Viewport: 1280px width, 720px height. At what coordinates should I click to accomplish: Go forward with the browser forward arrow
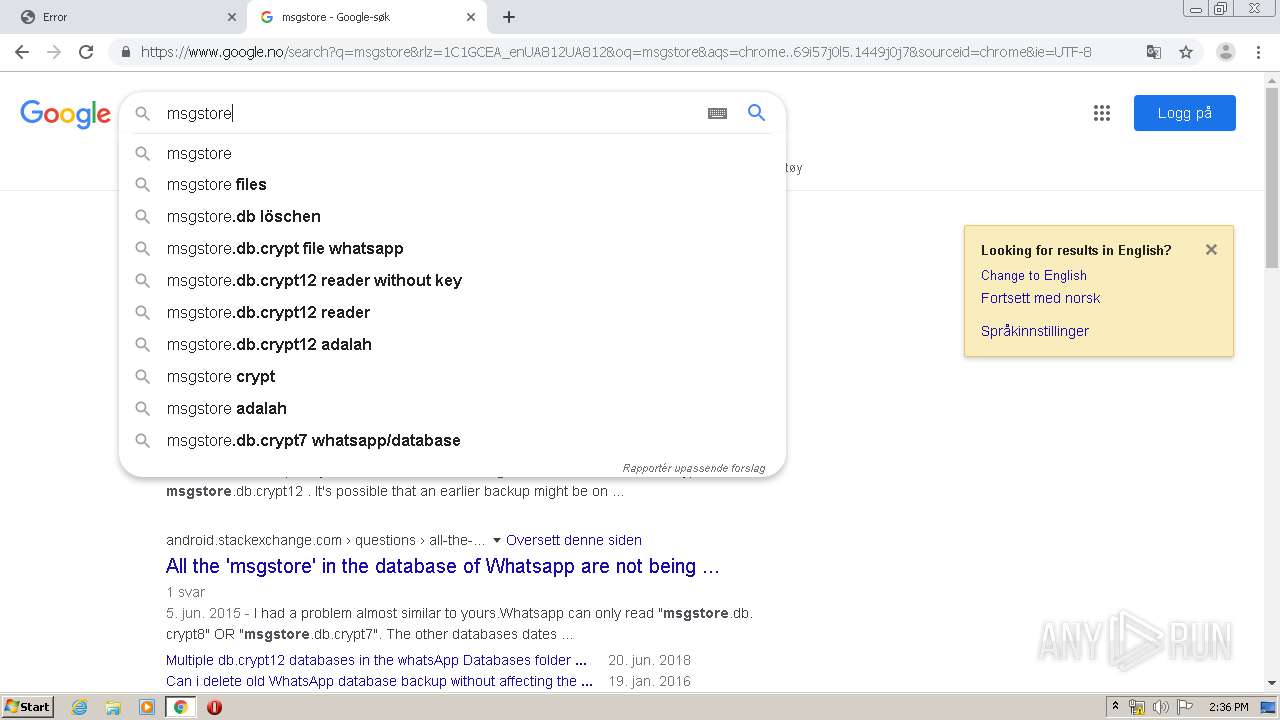coord(54,52)
